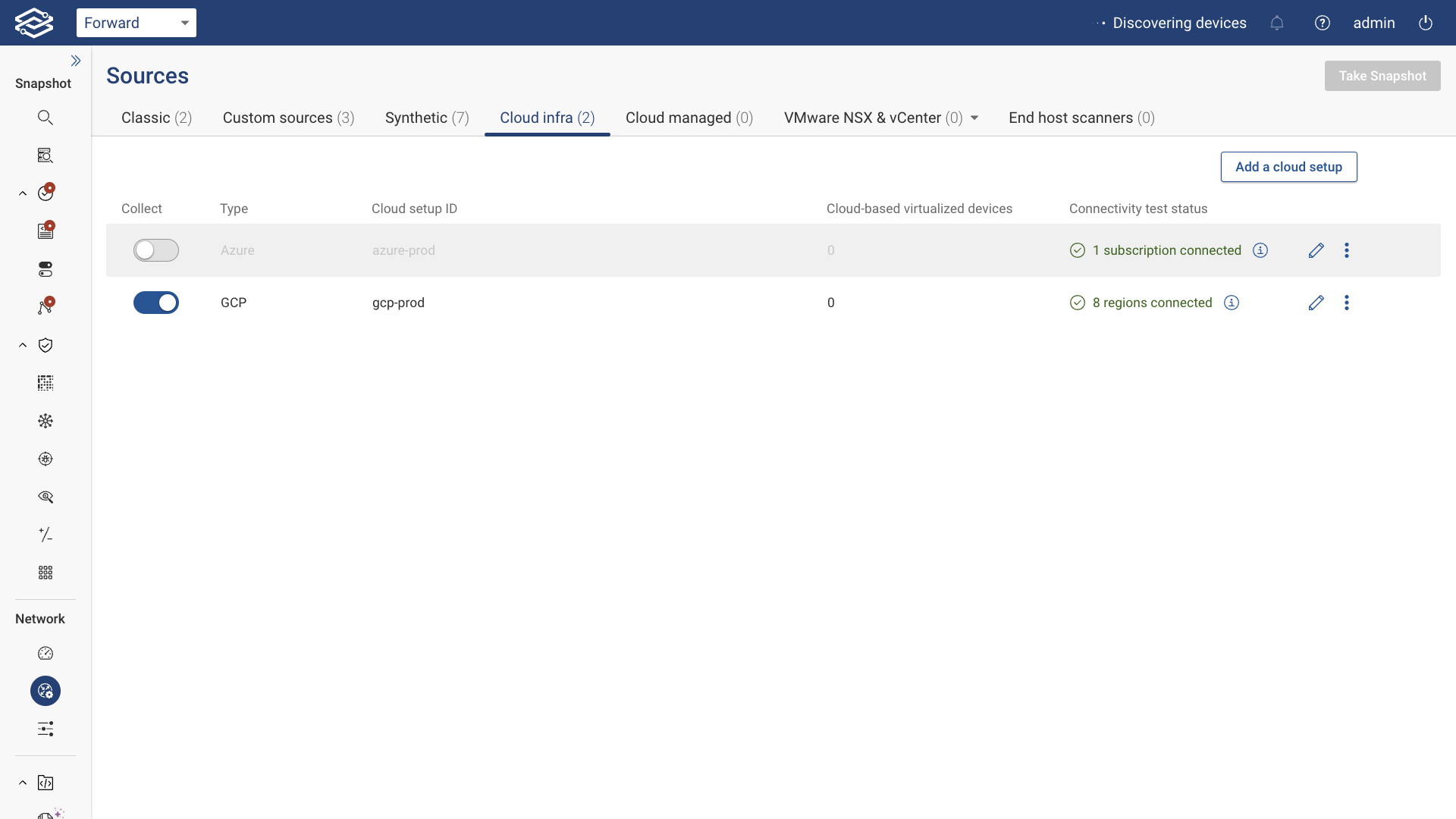This screenshot has height=819, width=1456.
Task: Open the Classic sources tab
Action: (x=156, y=118)
